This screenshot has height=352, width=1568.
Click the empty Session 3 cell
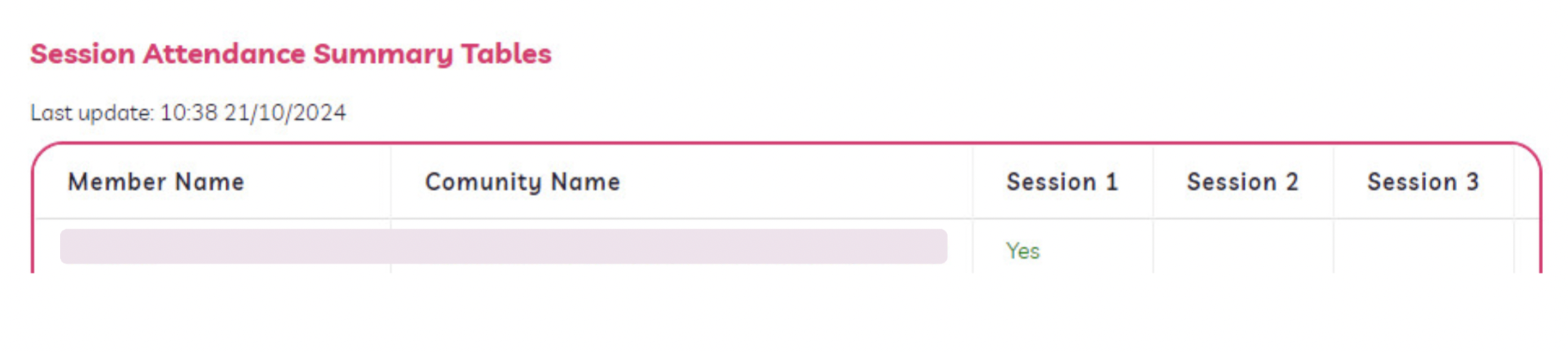(1424, 247)
